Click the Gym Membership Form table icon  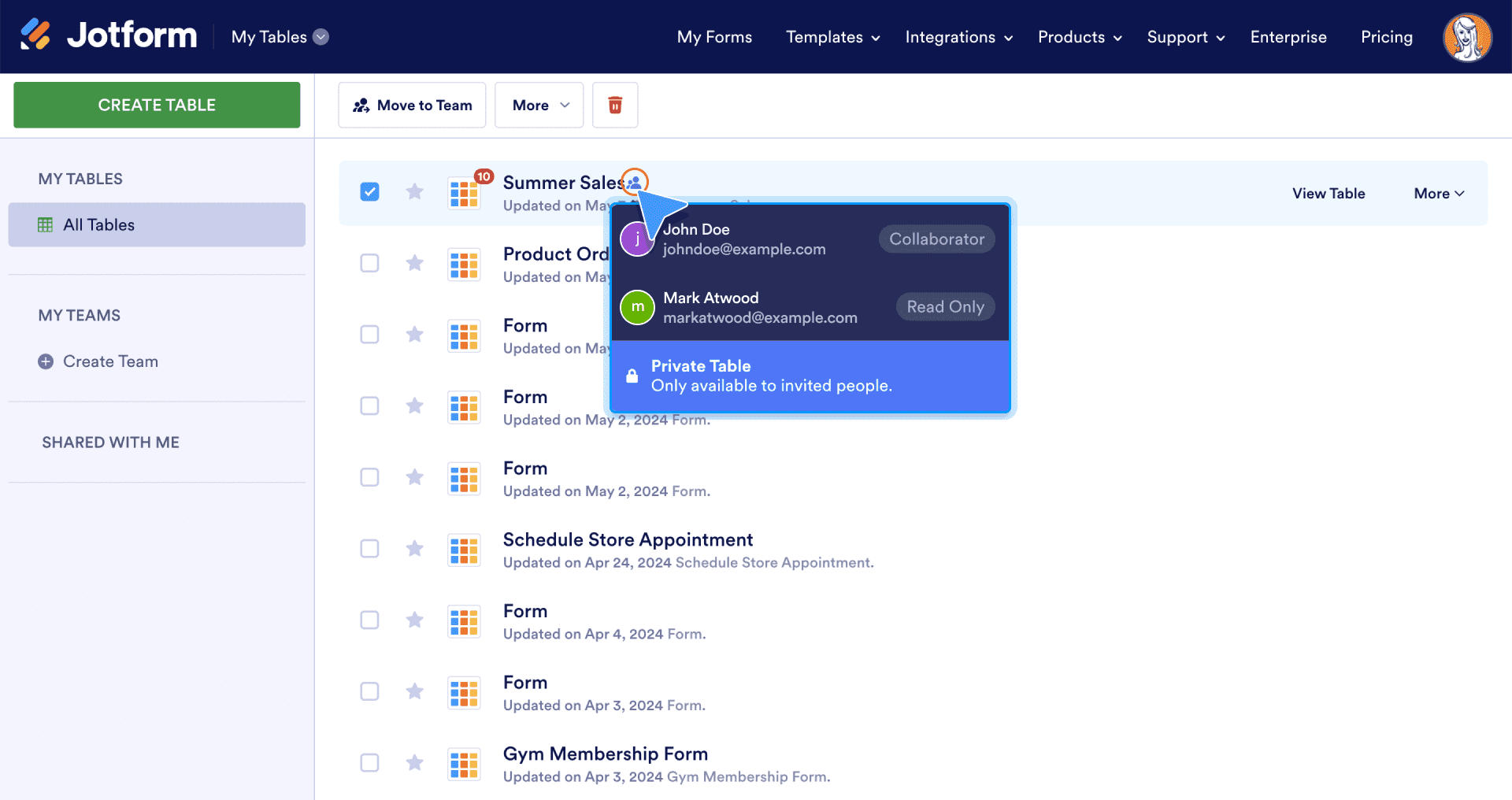click(x=464, y=764)
